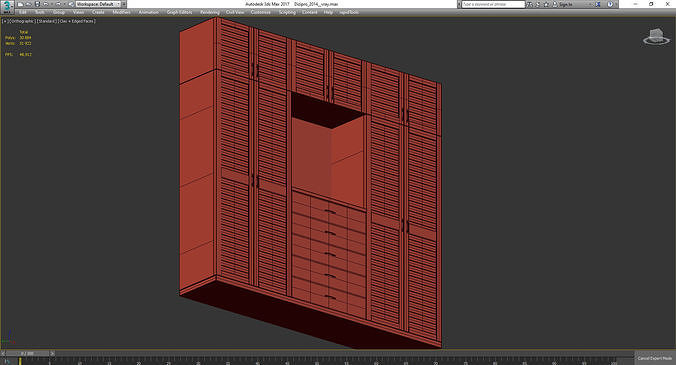Open the Rendering menu
Viewport: 676px width, 365px height.
click(x=210, y=12)
